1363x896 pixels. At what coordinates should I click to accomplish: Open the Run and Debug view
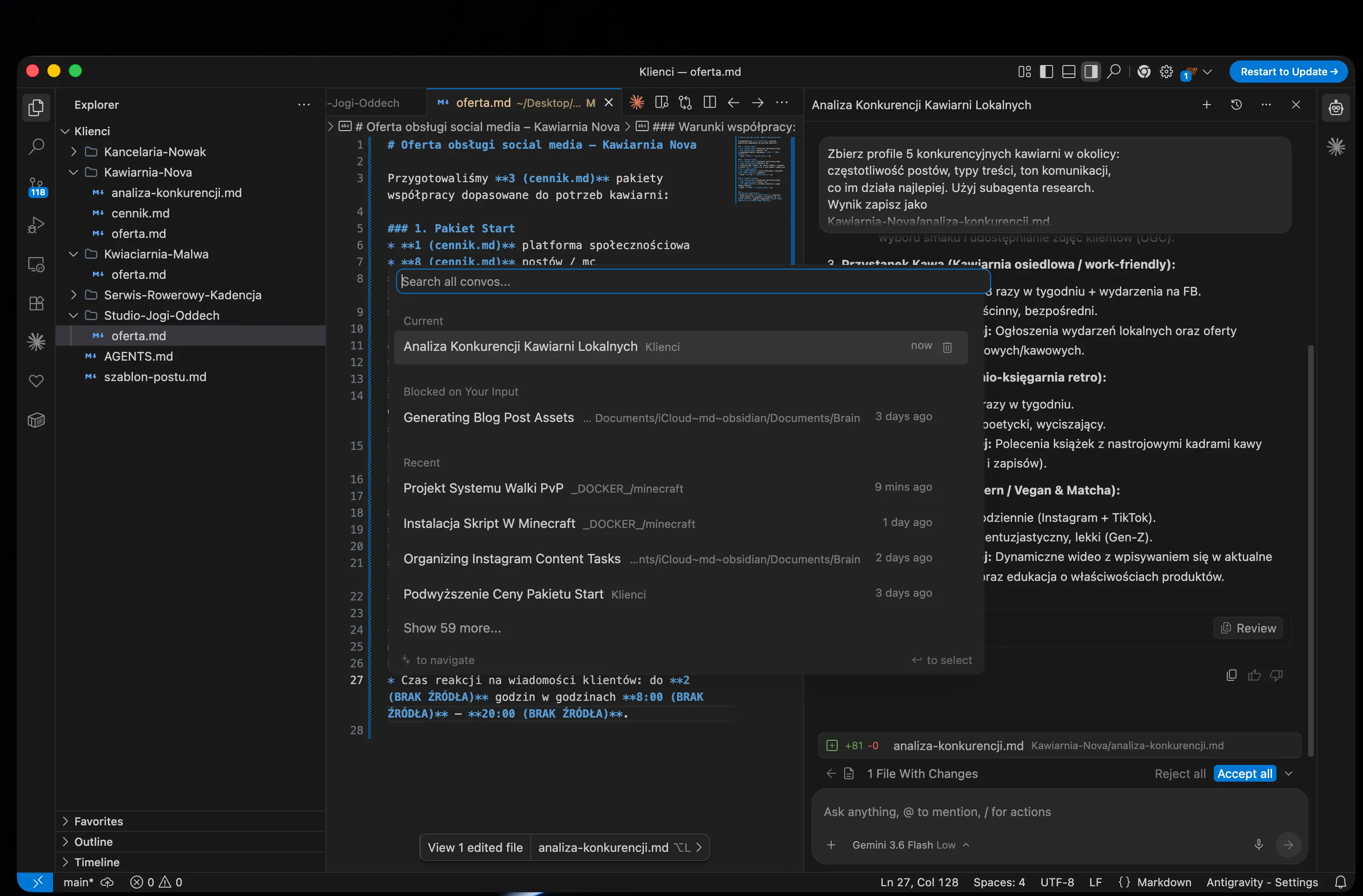(36, 225)
